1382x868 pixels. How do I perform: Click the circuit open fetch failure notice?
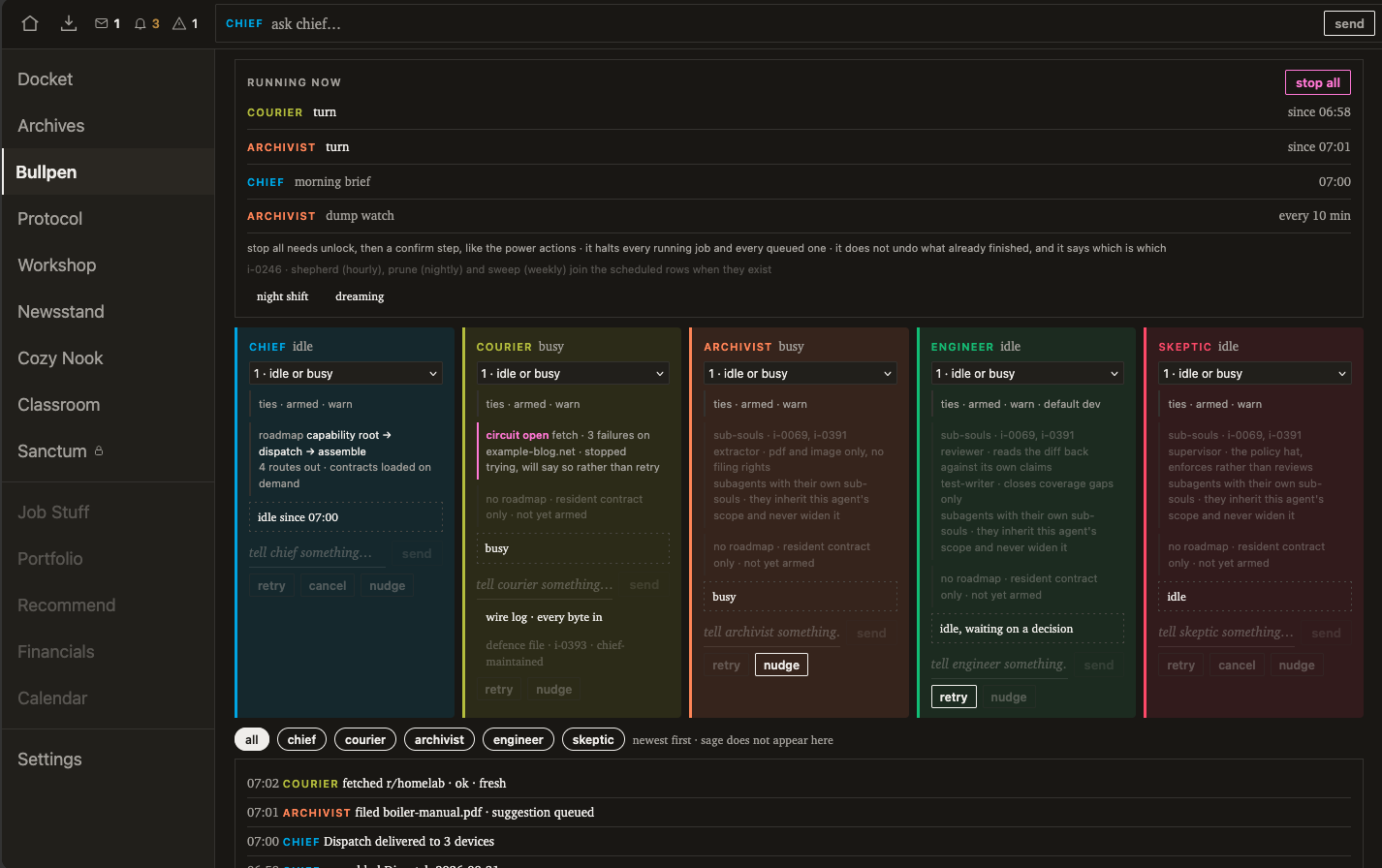point(574,451)
